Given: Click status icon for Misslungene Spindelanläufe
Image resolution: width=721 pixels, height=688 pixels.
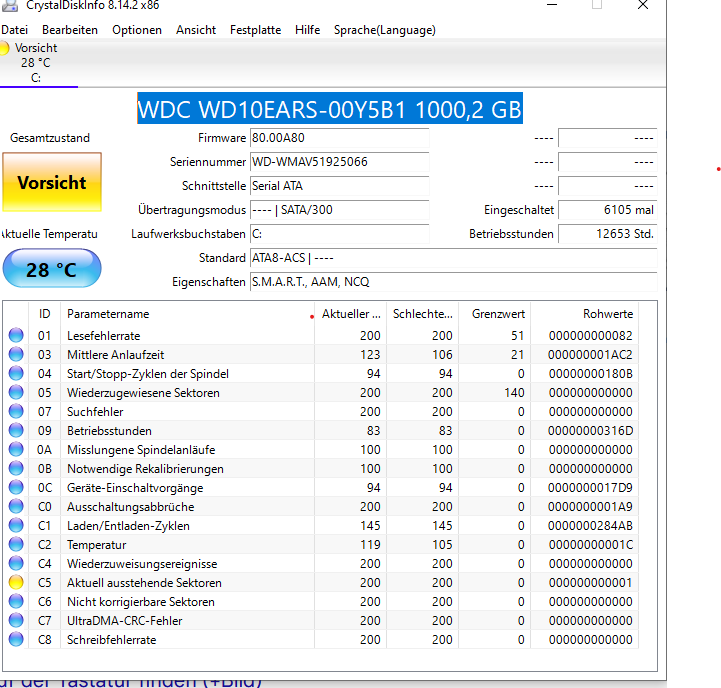Looking at the screenshot, I should (x=16, y=449).
